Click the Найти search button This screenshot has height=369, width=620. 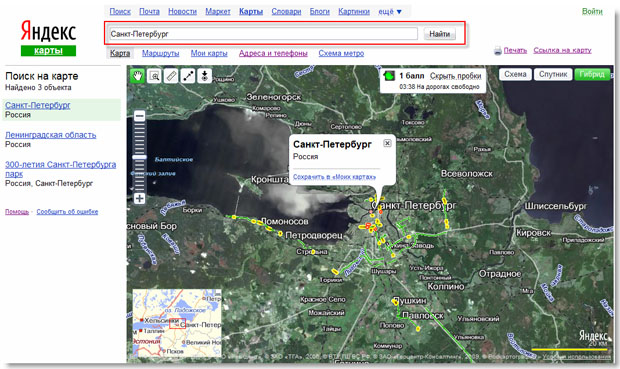440,34
